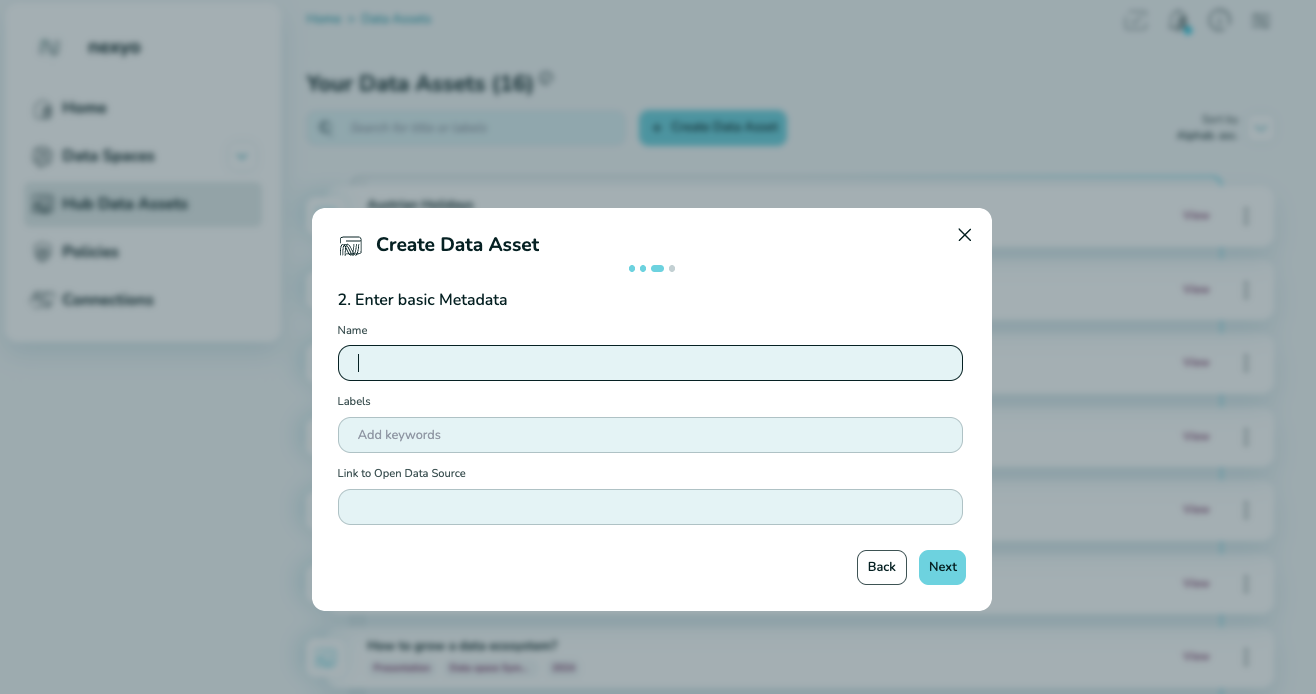Select Data Assets in the breadcrumb
This screenshot has height=694, width=1316.
pos(396,18)
